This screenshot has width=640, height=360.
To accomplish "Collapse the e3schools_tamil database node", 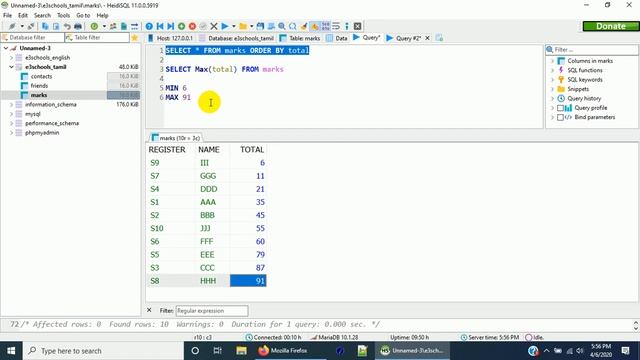I will tap(11, 67).
